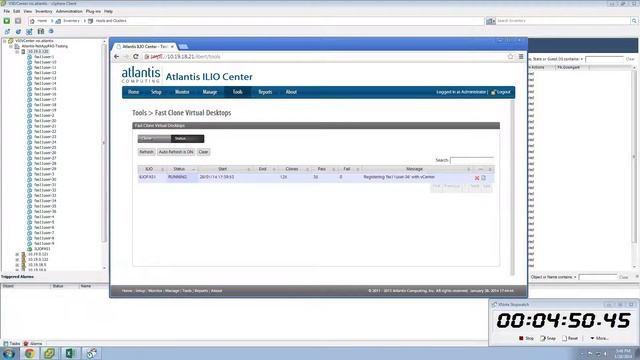
Task: Open the View menu in vSphere Client
Action: pyautogui.click(x=27, y=11)
